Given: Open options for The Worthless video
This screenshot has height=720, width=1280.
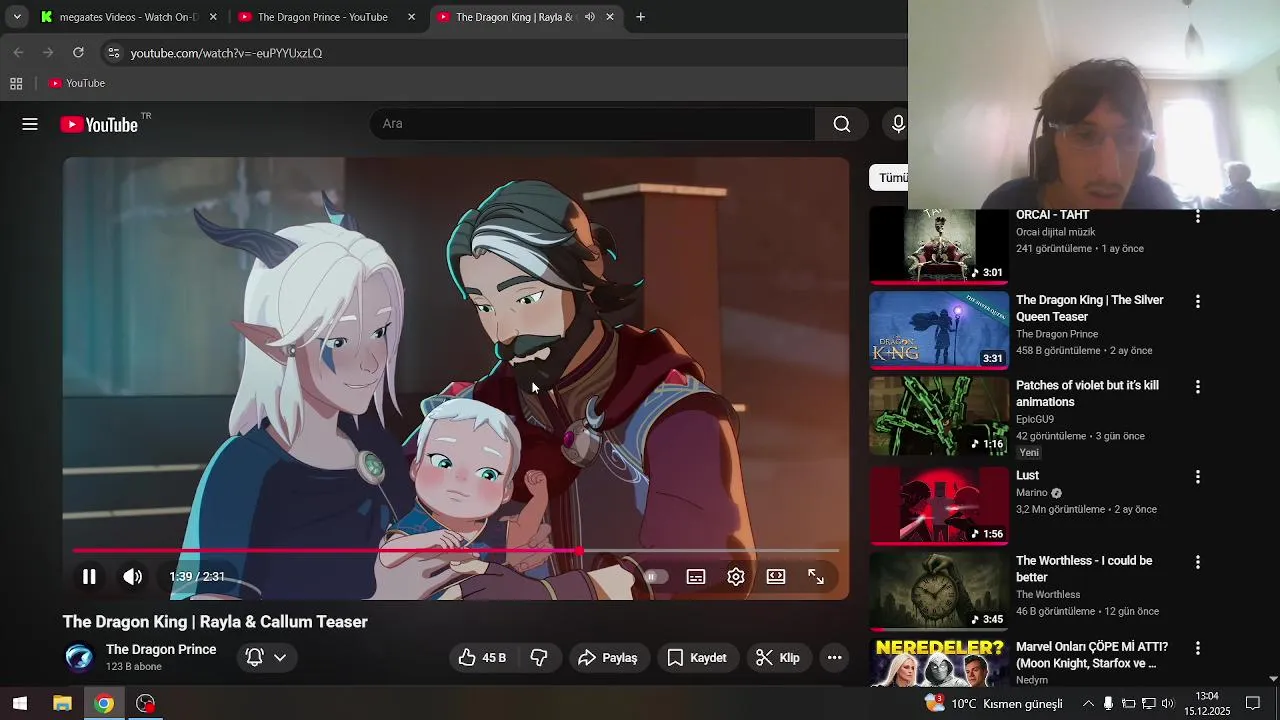Looking at the screenshot, I should 1198,562.
